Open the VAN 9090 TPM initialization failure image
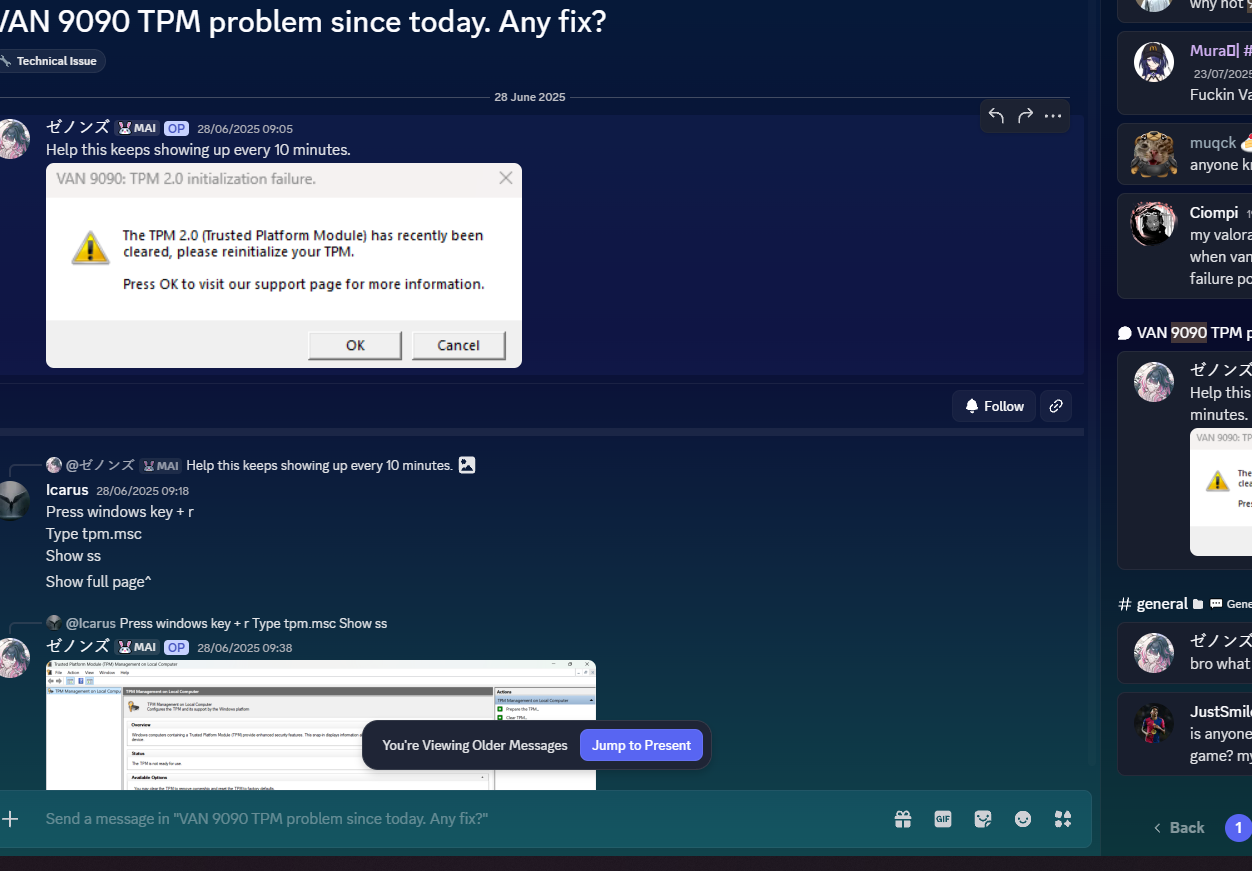 [284, 265]
